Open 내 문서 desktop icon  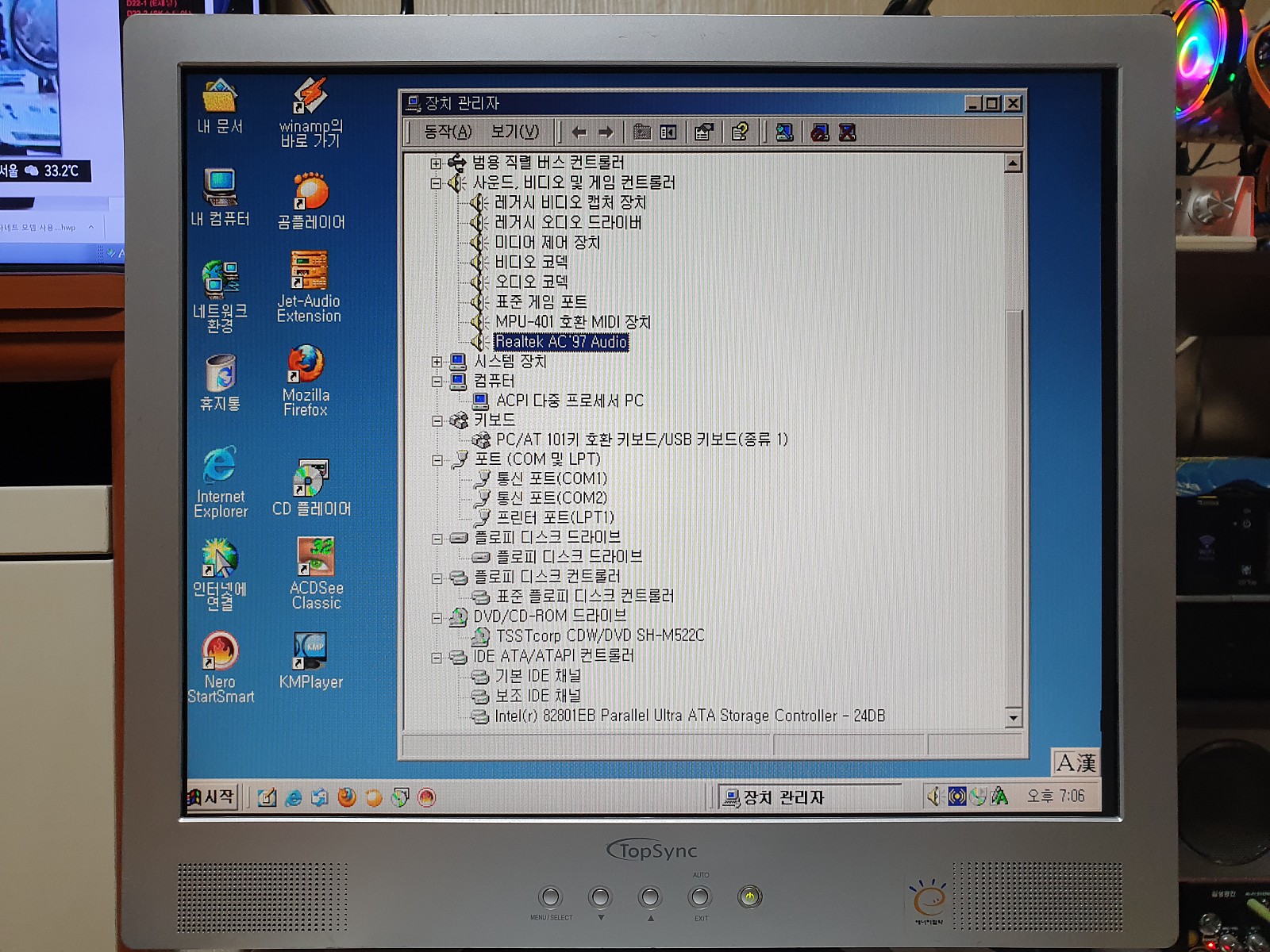point(220,106)
